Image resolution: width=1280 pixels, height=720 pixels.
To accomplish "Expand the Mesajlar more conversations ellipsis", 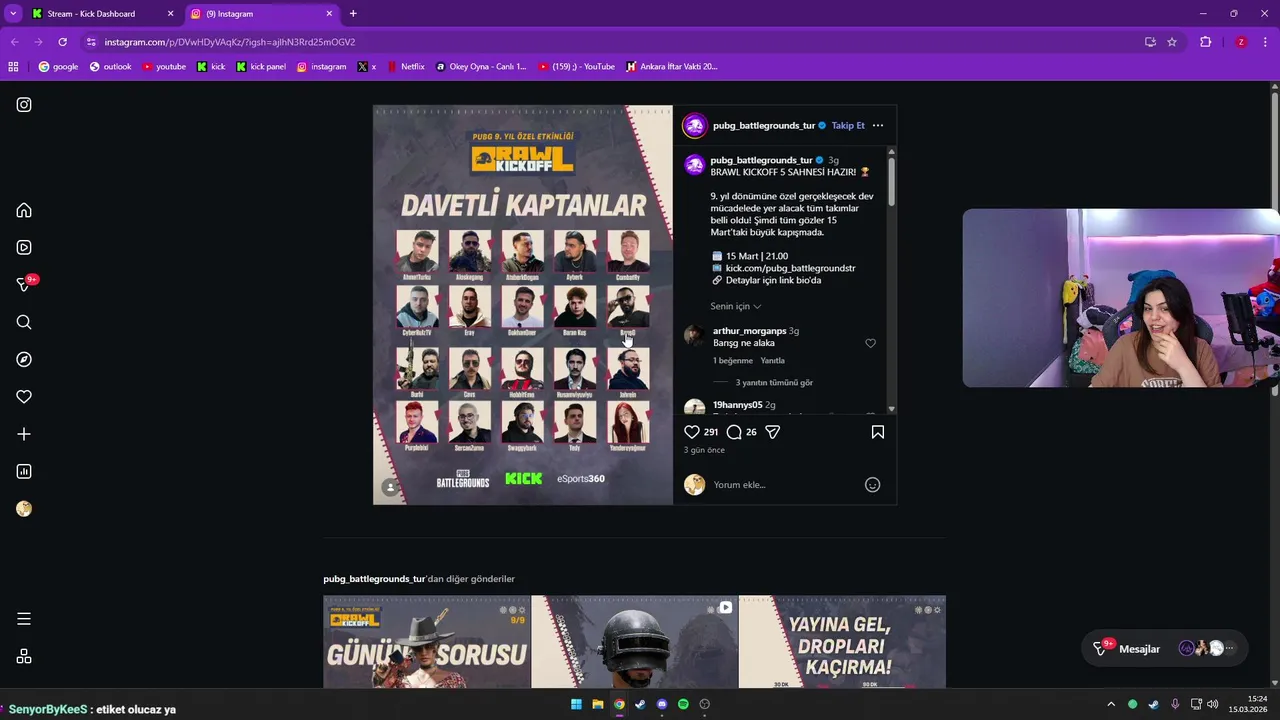I will coord(1230,649).
